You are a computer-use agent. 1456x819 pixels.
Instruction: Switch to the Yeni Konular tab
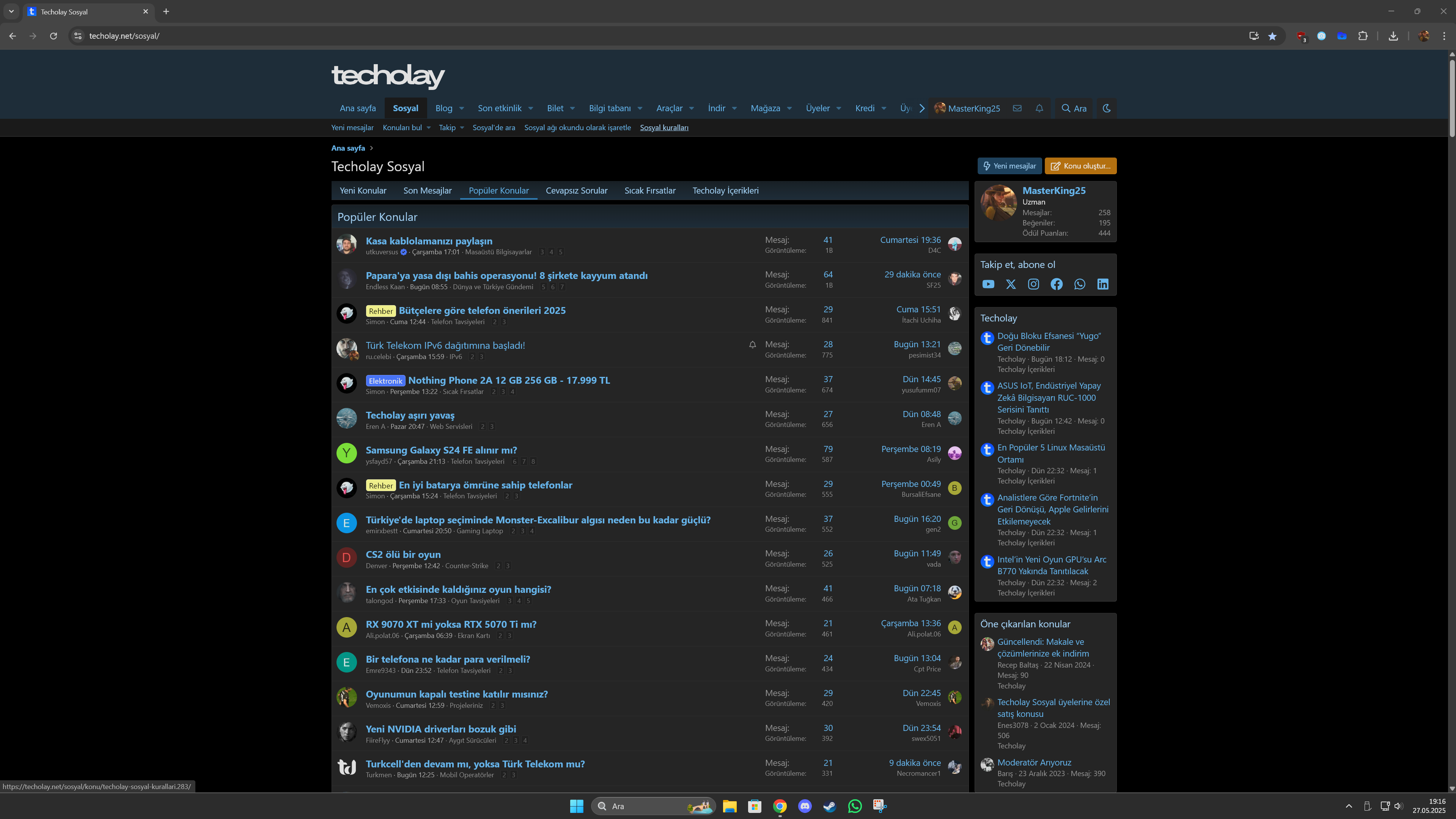[x=363, y=191]
